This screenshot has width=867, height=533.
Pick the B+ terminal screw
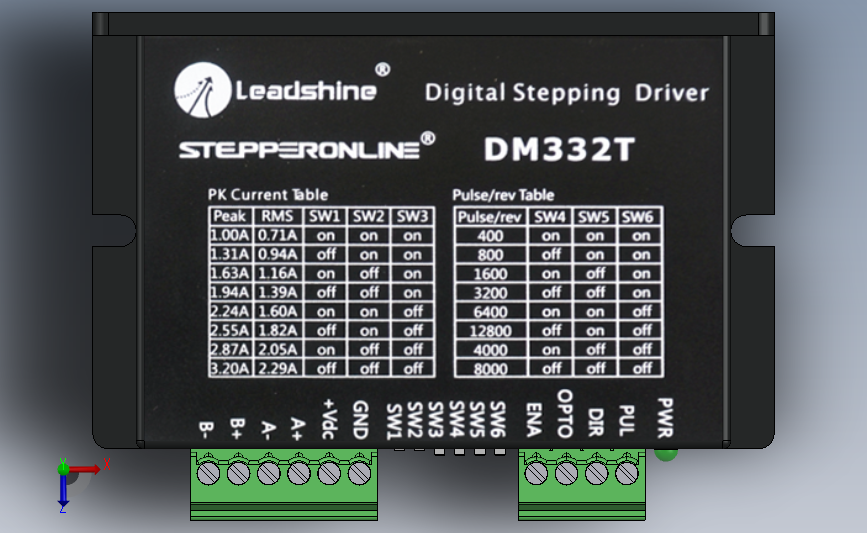point(238,473)
